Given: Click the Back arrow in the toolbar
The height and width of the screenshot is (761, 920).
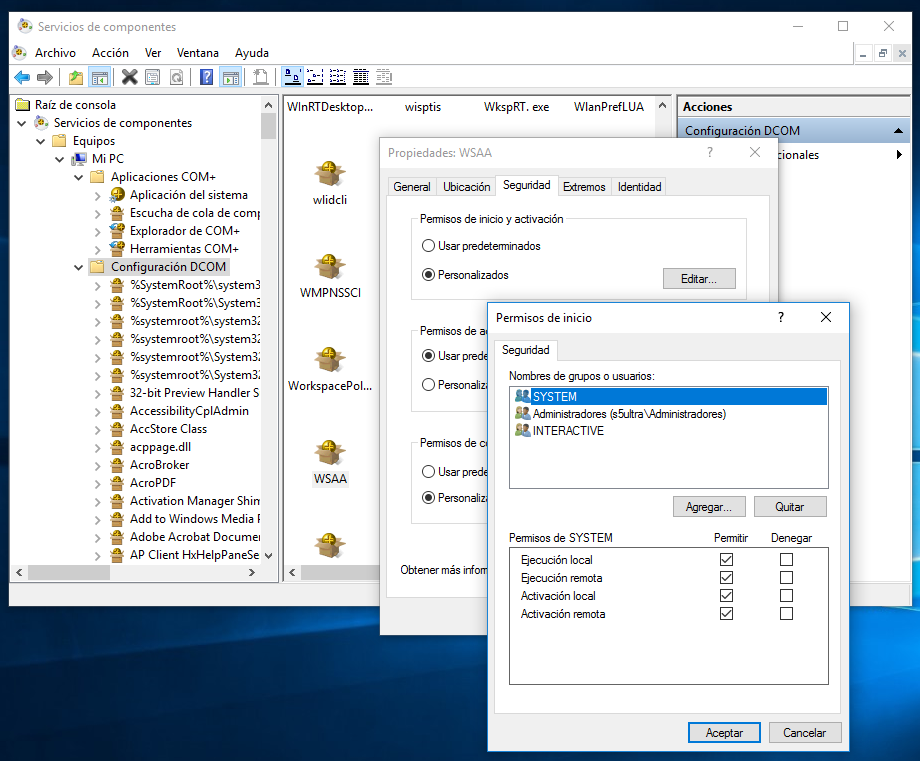Looking at the screenshot, I should tap(21, 77).
